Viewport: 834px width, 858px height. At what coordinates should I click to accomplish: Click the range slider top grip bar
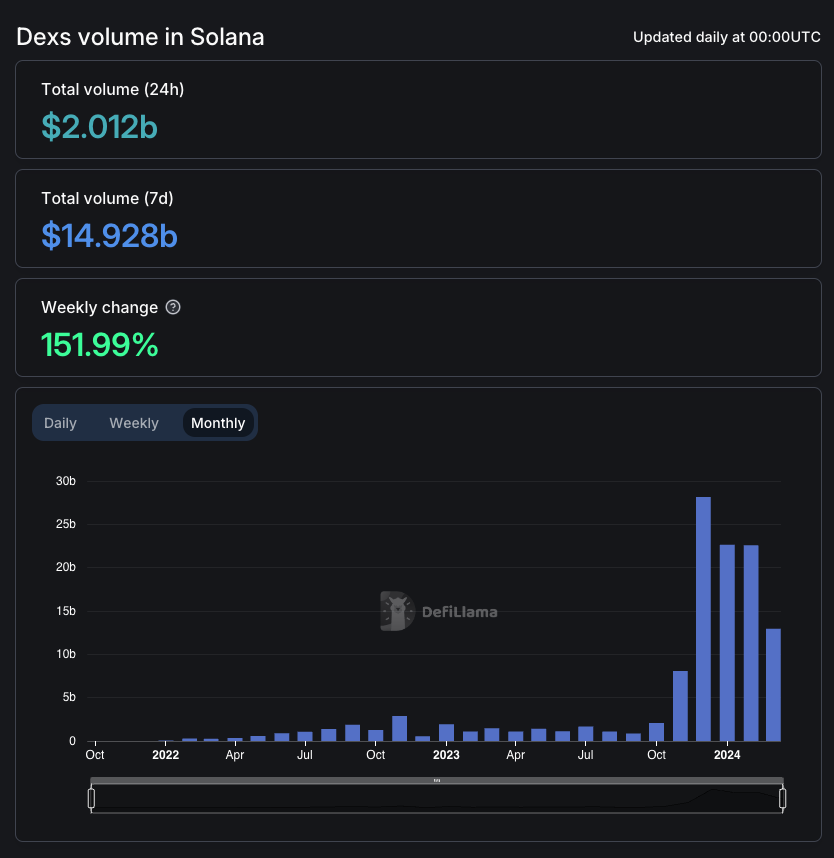pyautogui.click(x=437, y=781)
